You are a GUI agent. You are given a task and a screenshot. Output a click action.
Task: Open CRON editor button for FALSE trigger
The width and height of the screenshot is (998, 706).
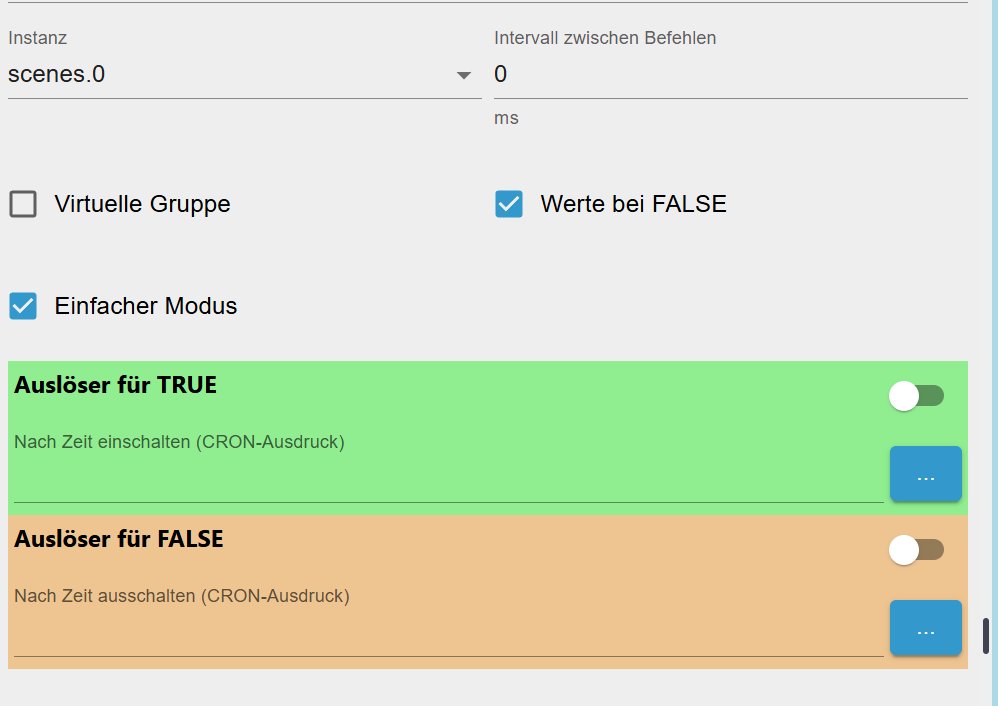[925, 628]
